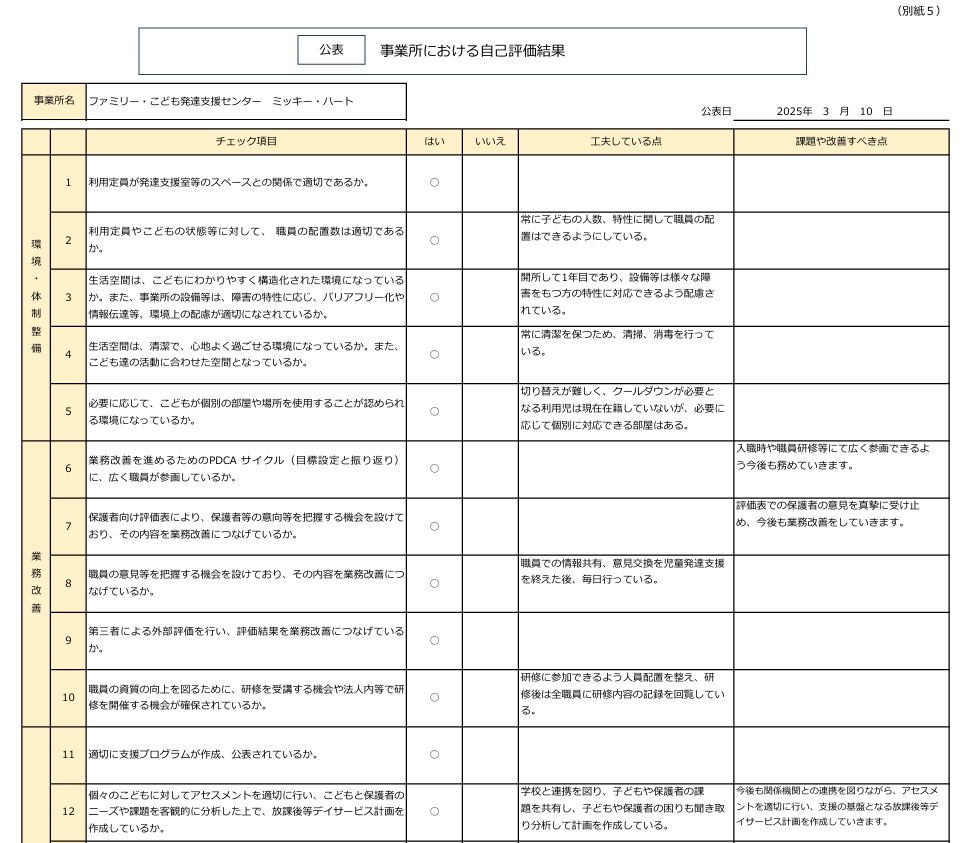Select the はい circle for item 5
This screenshot has height=843, width=971.
pyautogui.click(x=434, y=411)
